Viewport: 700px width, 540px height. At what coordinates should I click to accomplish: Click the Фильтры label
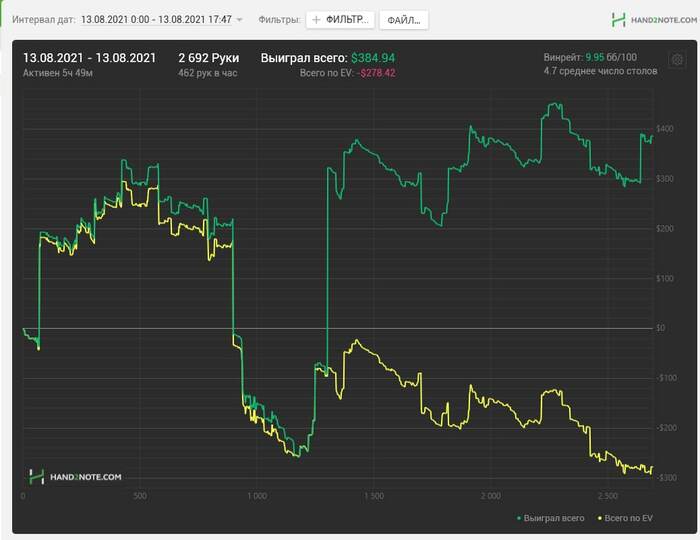(279, 20)
